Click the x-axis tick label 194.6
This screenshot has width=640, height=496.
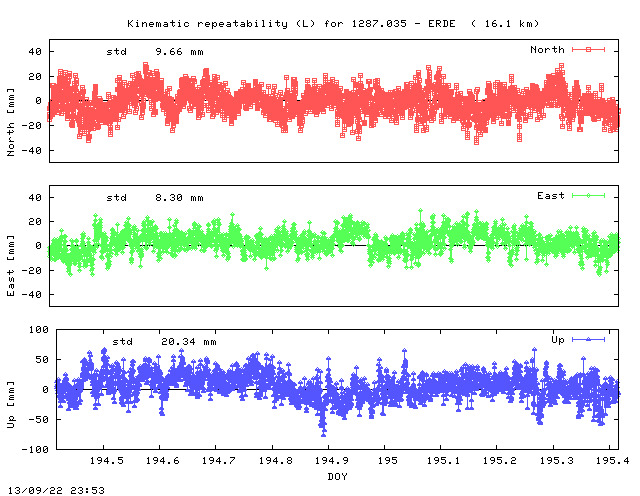tap(162, 461)
